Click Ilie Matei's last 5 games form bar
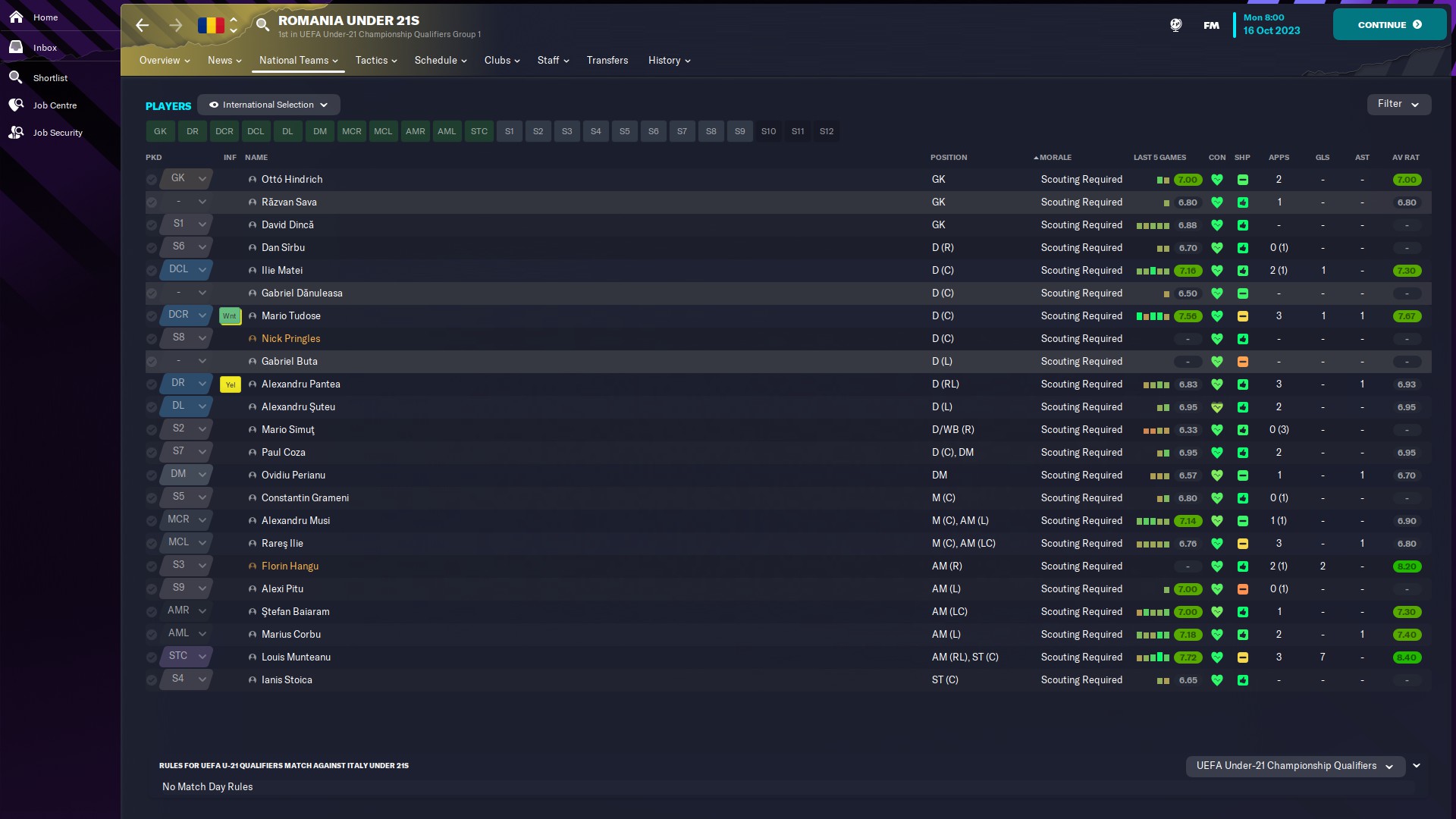Viewport: 1456px width, 819px height. [x=1153, y=271]
